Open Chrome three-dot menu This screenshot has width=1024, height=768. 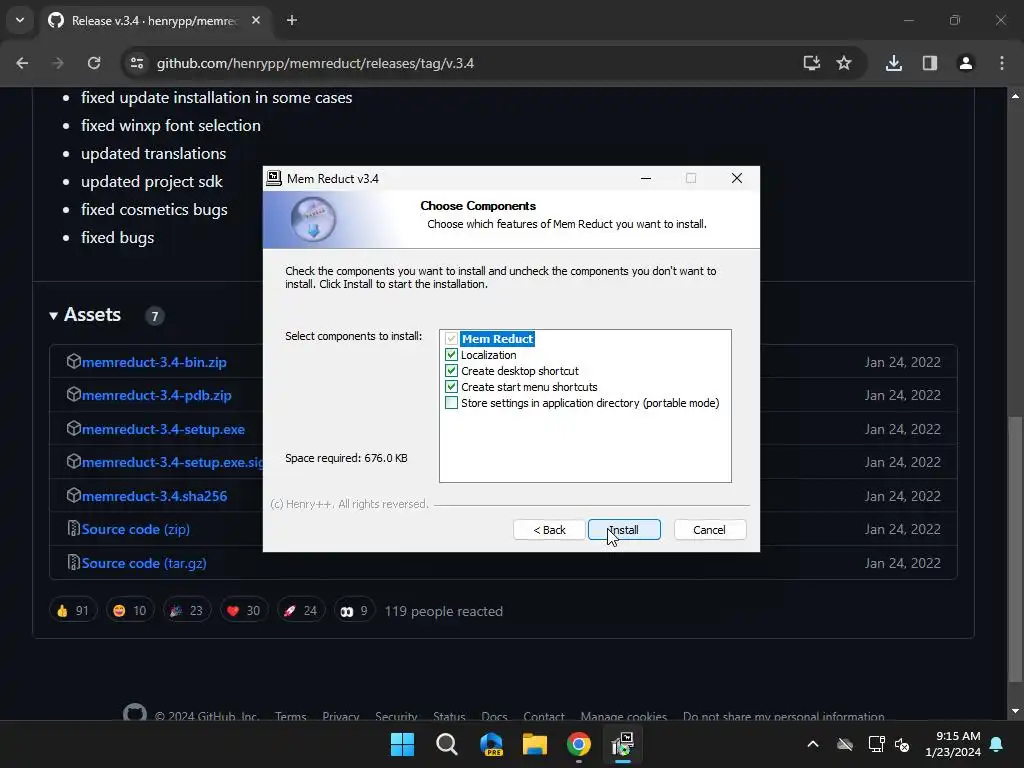coord(1002,63)
